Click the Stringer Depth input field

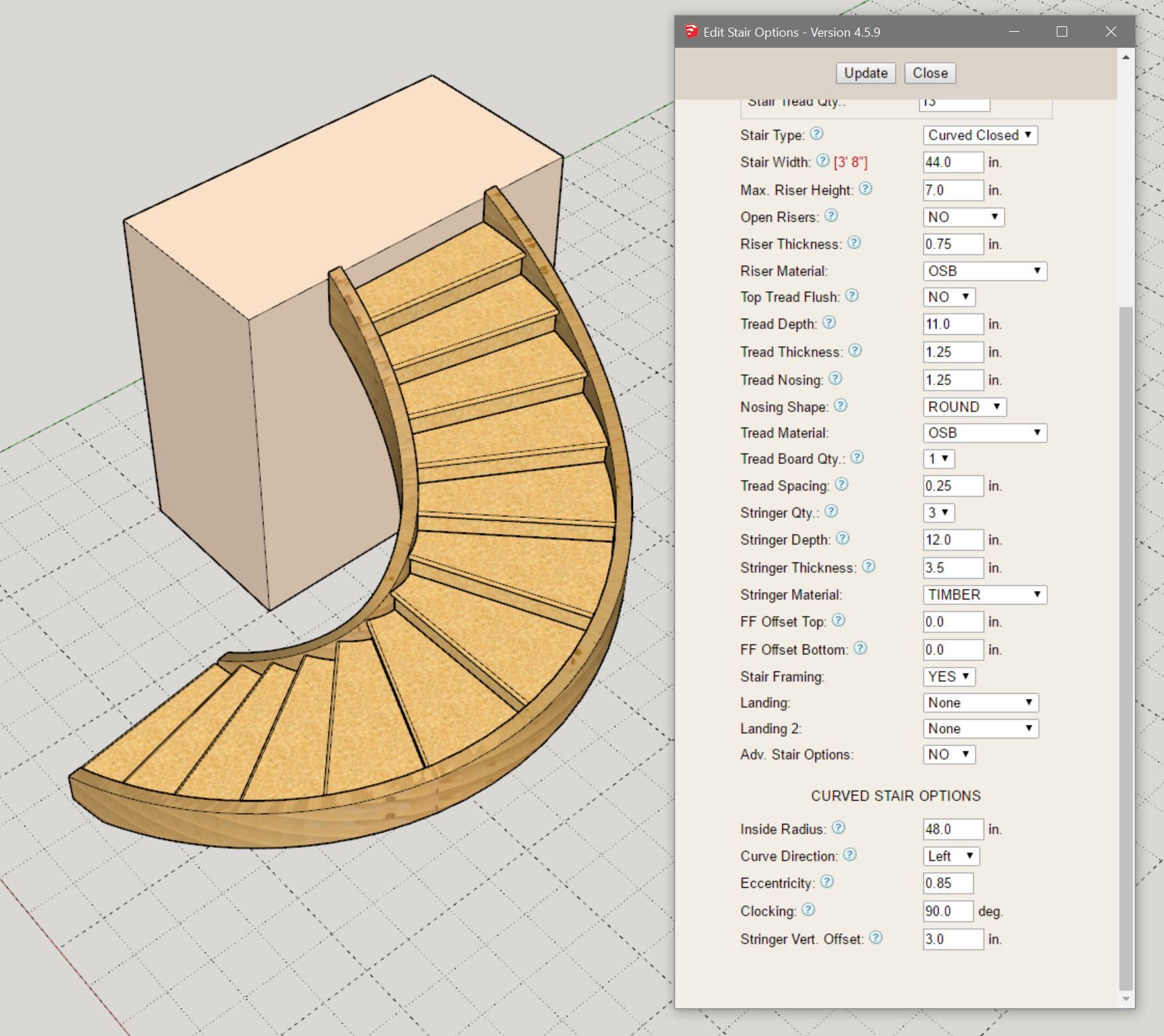tap(953, 540)
